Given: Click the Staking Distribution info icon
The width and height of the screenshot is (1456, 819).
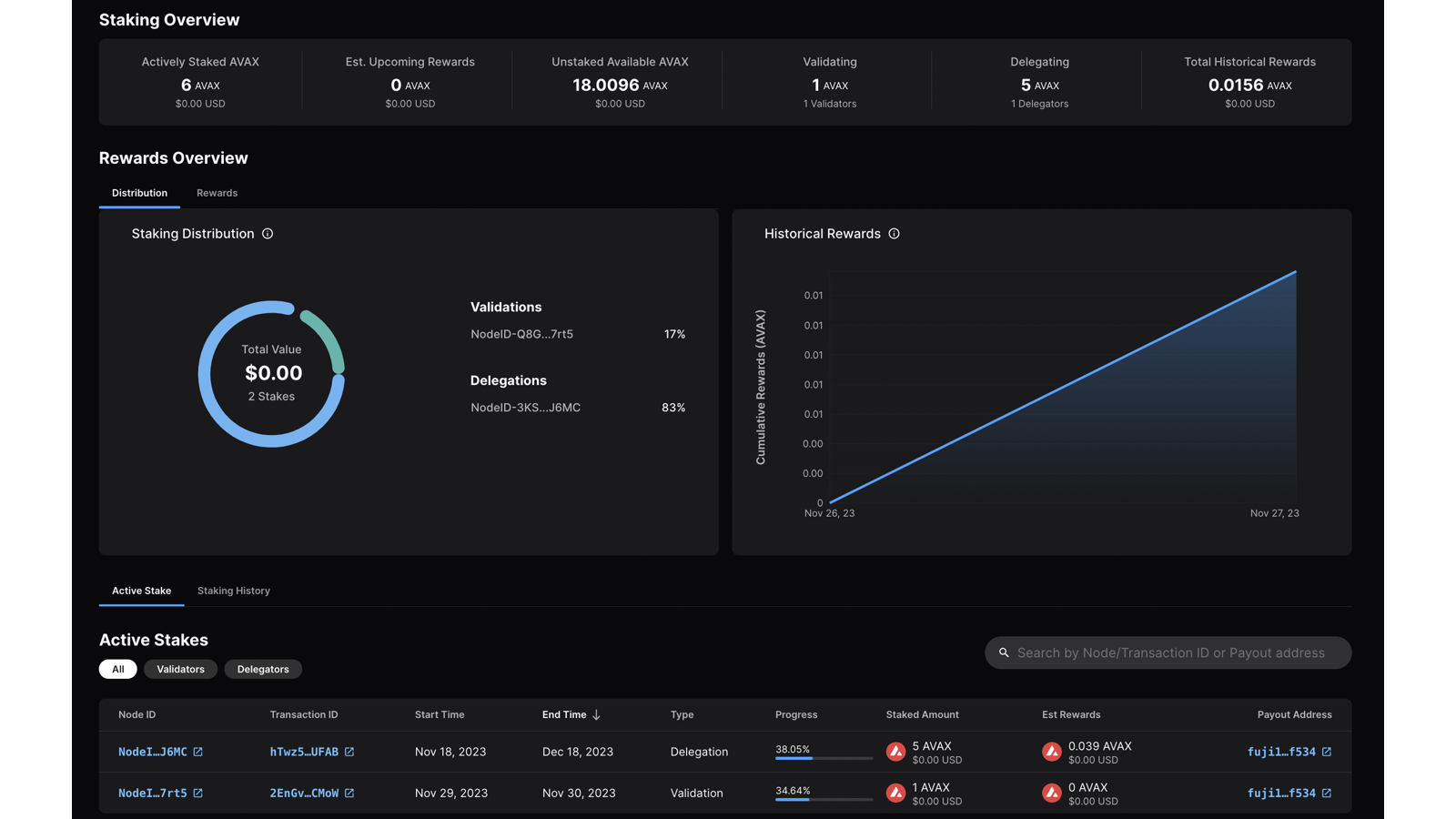Looking at the screenshot, I should [268, 234].
